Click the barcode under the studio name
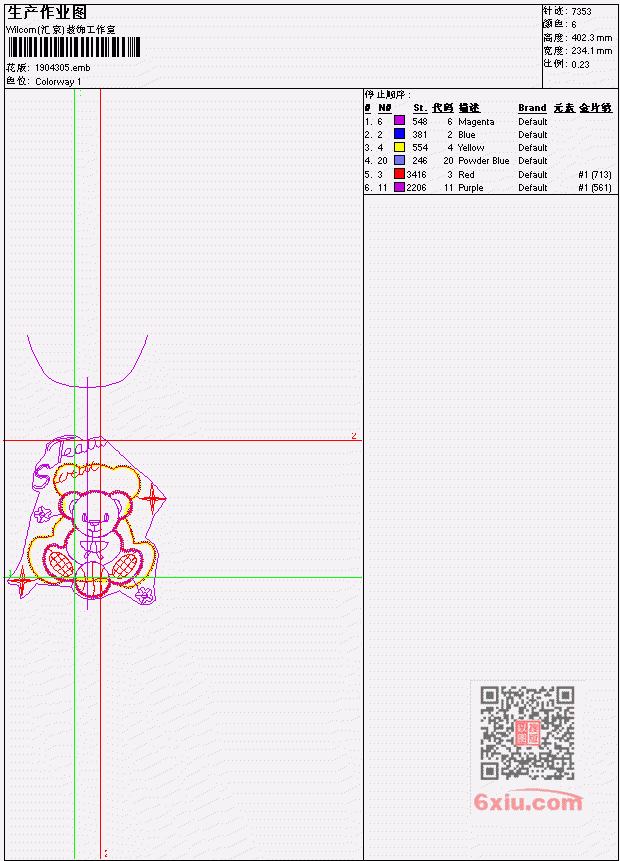The width and height of the screenshot is (620, 861). click(x=74, y=47)
